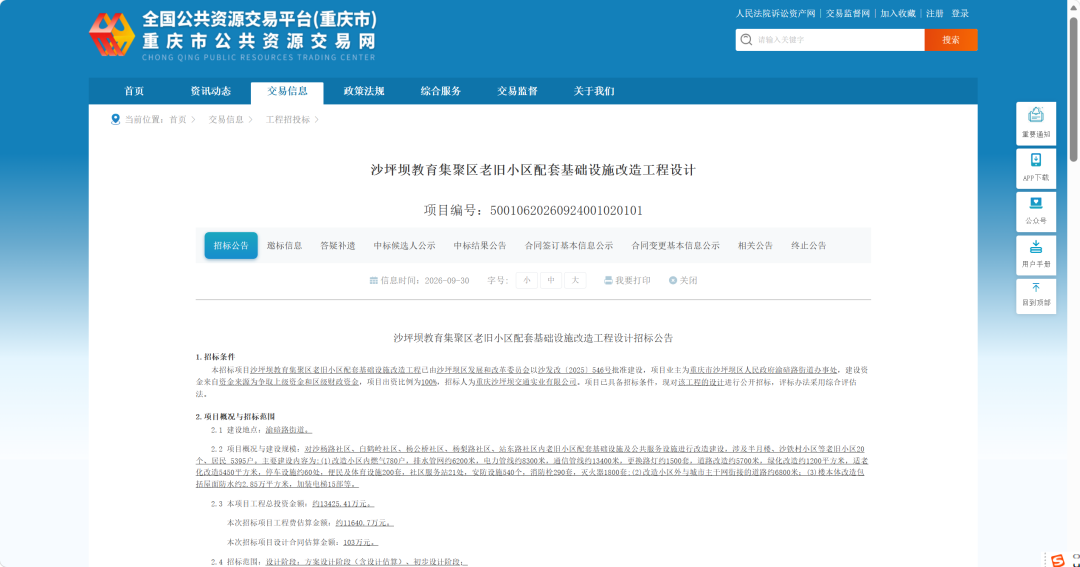Screen dimensions: 1080x567
Task: Click the location pin icon beside 当前位置
Action: tap(115, 119)
